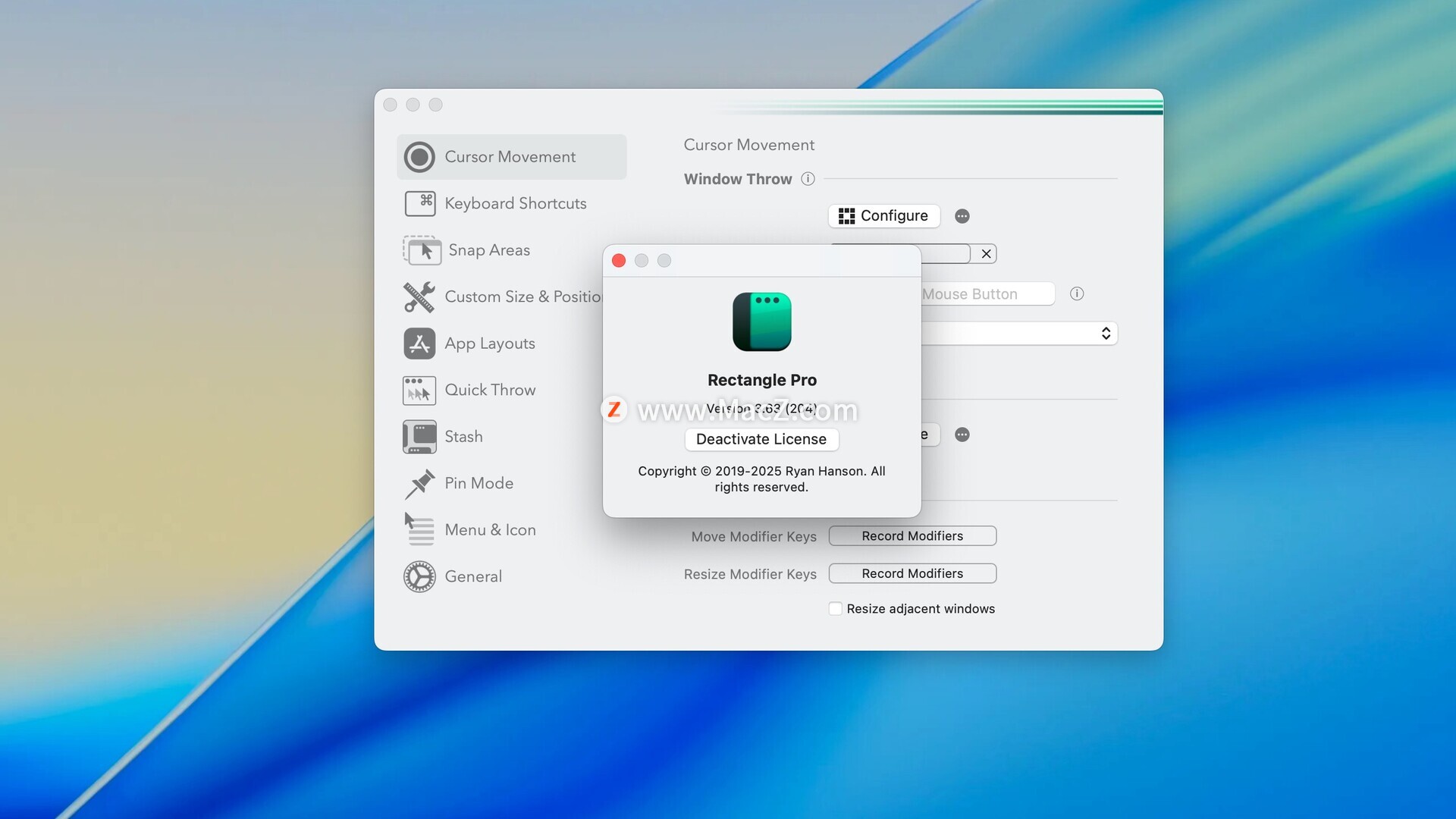Enable Resize adjacent windows checkbox
Image resolution: width=1456 pixels, height=819 pixels.
pyautogui.click(x=835, y=609)
